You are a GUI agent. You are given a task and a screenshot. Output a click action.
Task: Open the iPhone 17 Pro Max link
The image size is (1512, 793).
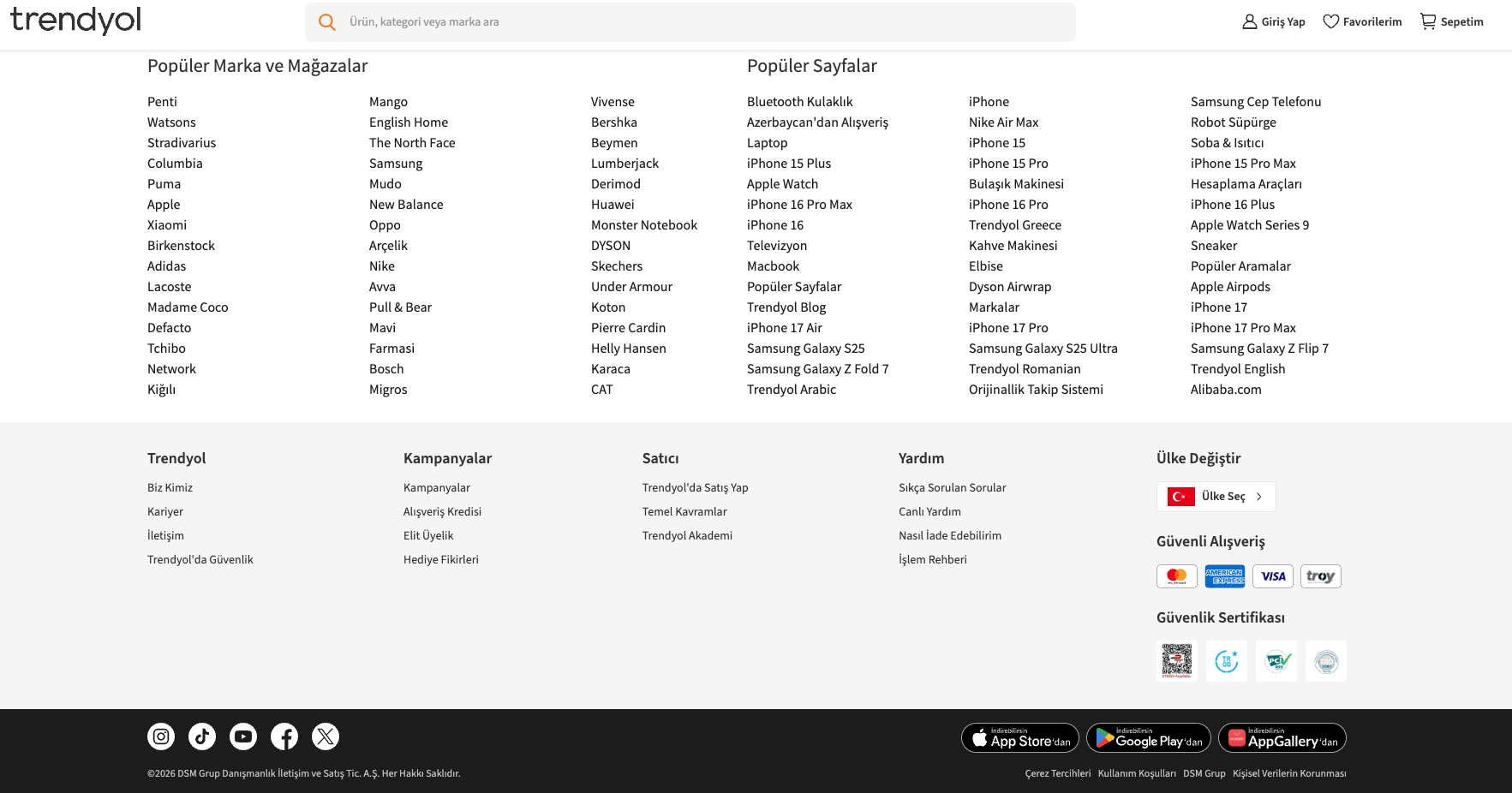pyautogui.click(x=1243, y=328)
